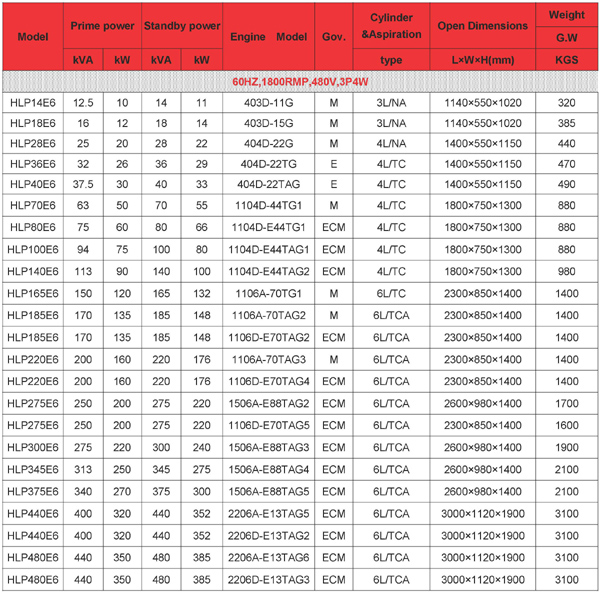Click the kVA sub-header under Prime power

[83, 60]
